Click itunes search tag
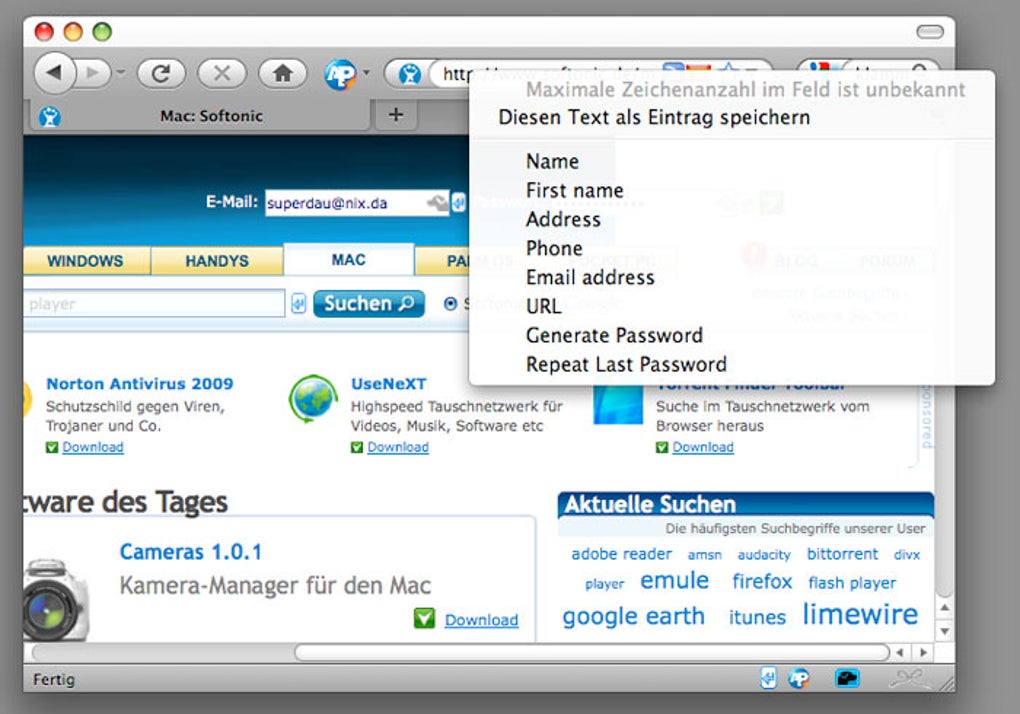 (x=757, y=616)
